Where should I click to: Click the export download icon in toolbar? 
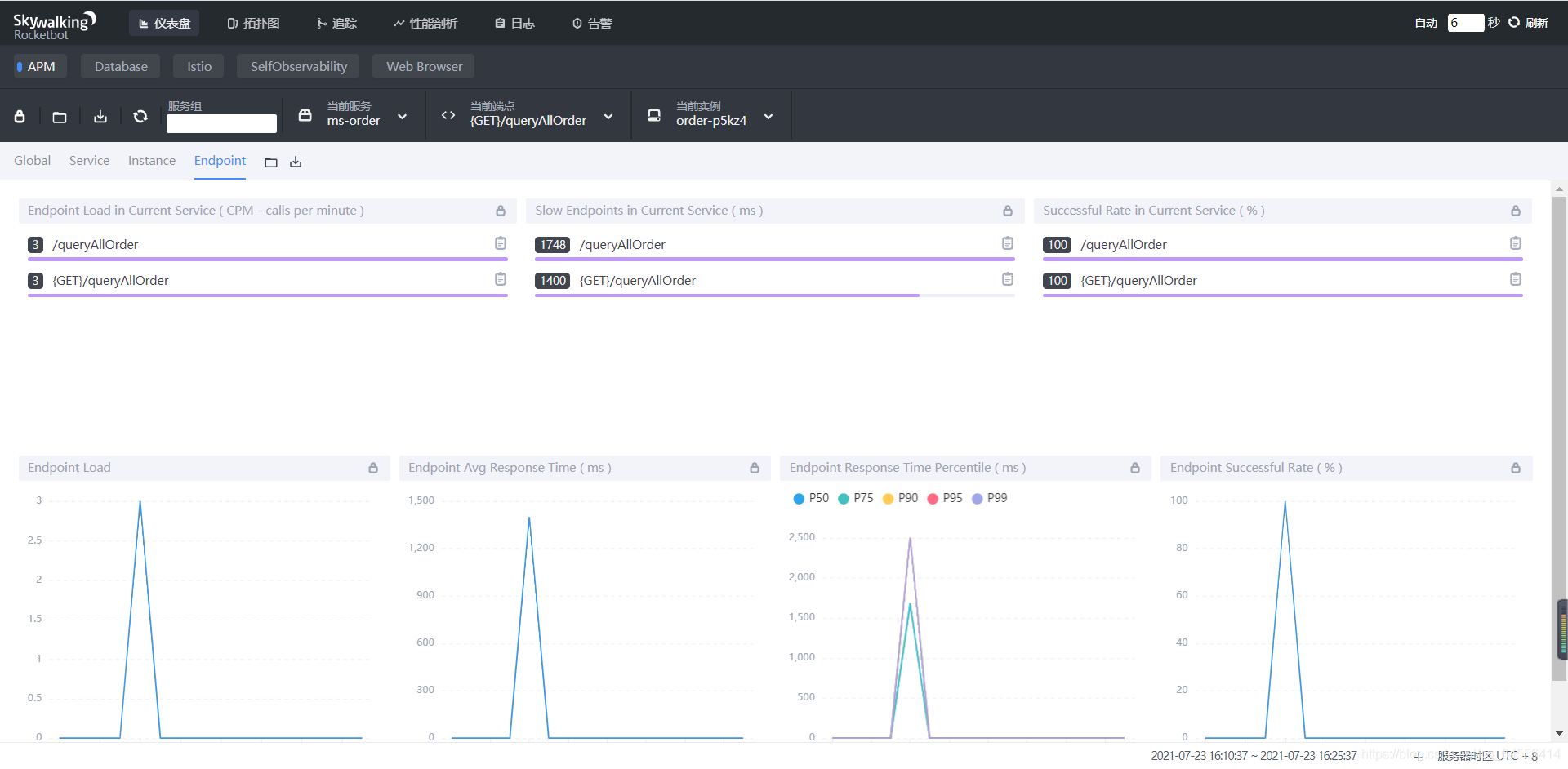pos(100,117)
